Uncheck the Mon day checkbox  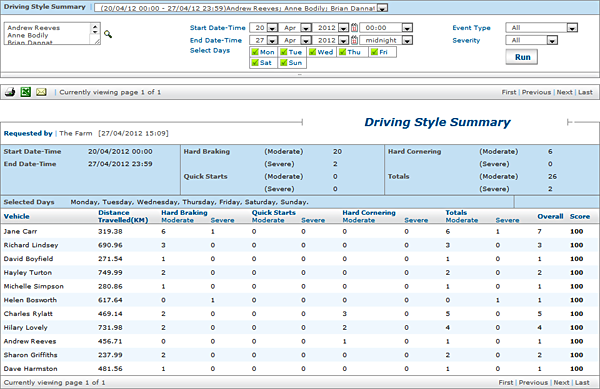255,52
